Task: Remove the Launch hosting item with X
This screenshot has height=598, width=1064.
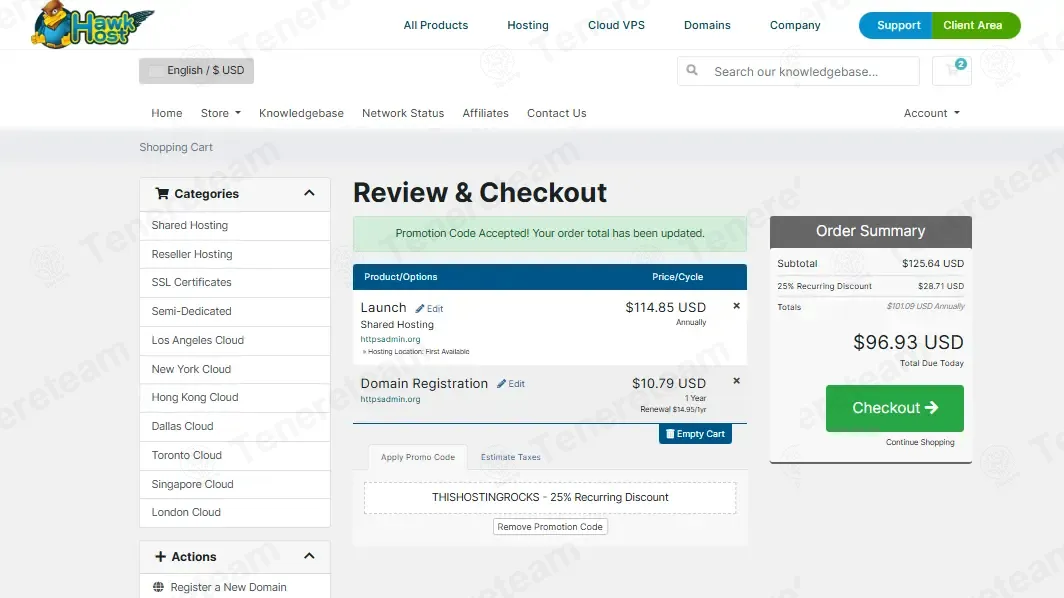Action: tap(736, 306)
